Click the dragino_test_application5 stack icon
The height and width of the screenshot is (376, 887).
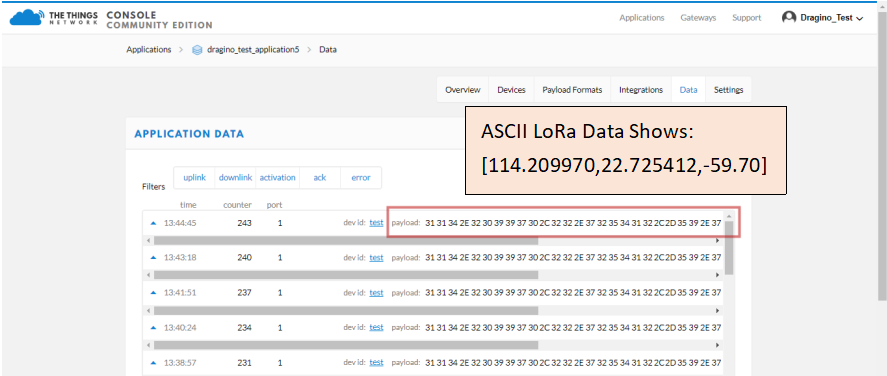197,50
